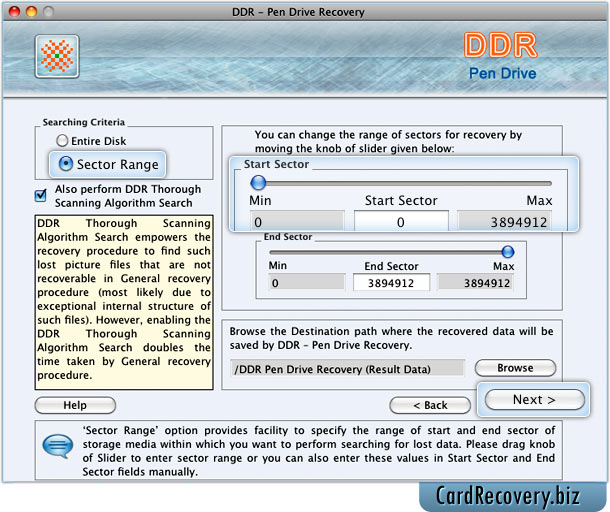Select the Sector Range radio button
The width and height of the screenshot is (610, 512).
pos(66,164)
